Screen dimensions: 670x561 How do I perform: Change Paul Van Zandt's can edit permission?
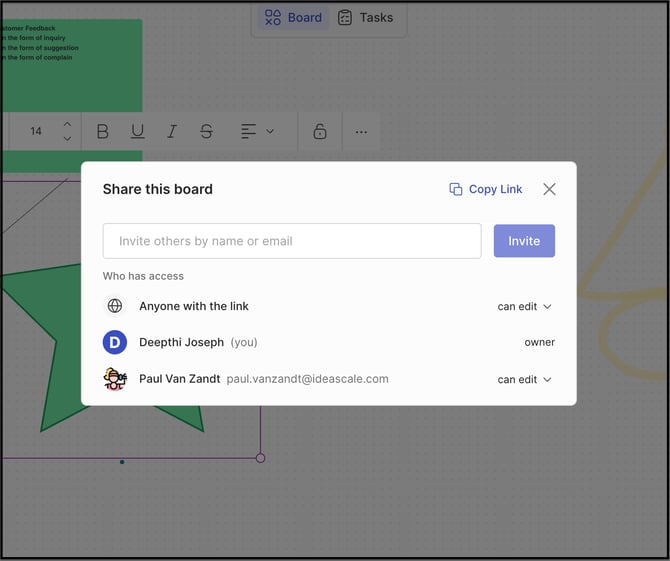click(525, 380)
